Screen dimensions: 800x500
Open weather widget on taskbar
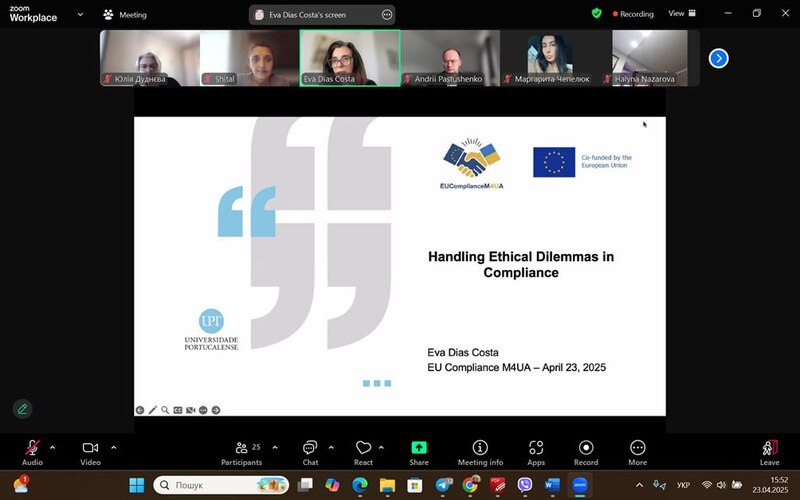(x=21, y=484)
